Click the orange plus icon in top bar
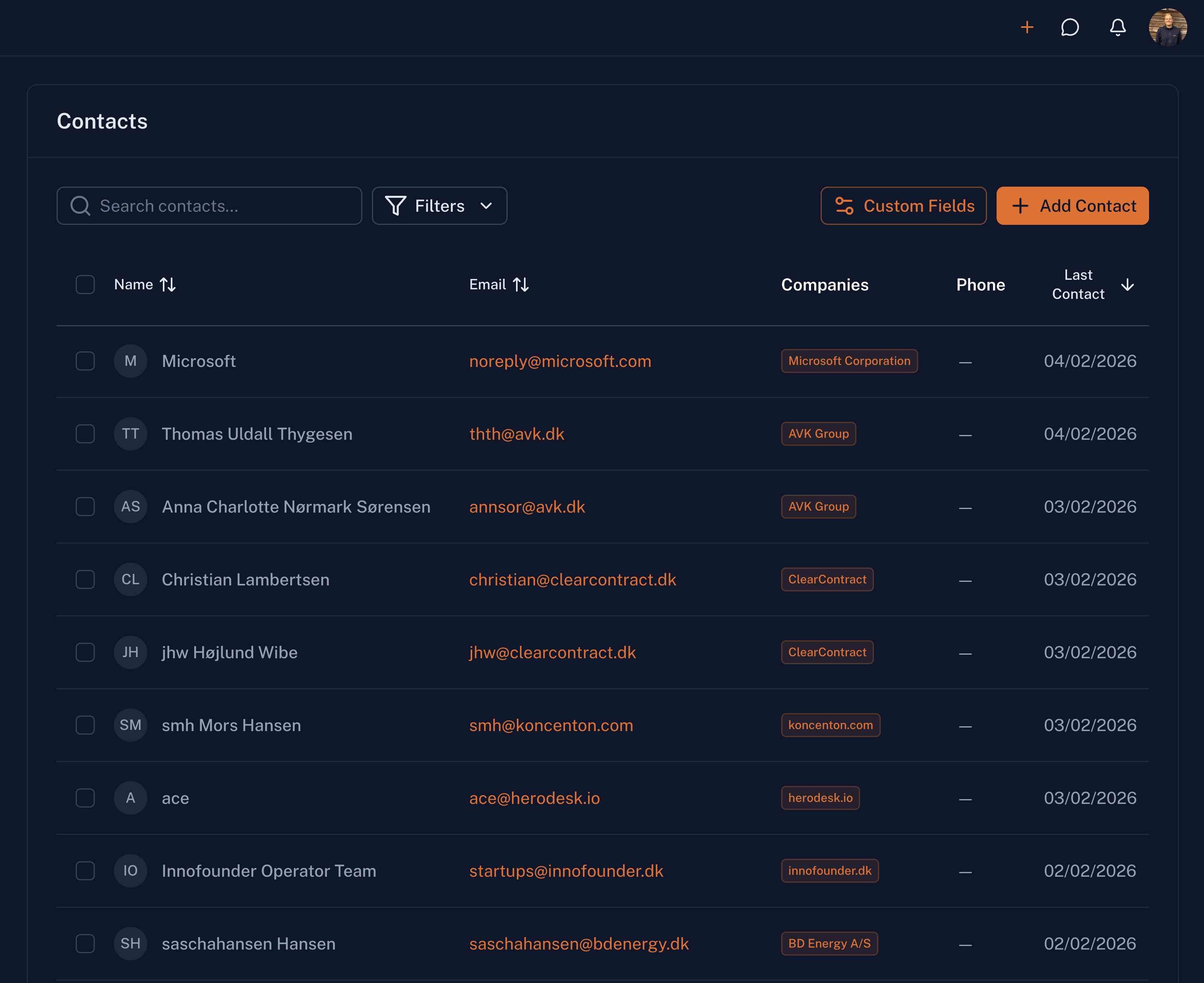The height and width of the screenshot is (983, 1204). tap(1027, 27)
